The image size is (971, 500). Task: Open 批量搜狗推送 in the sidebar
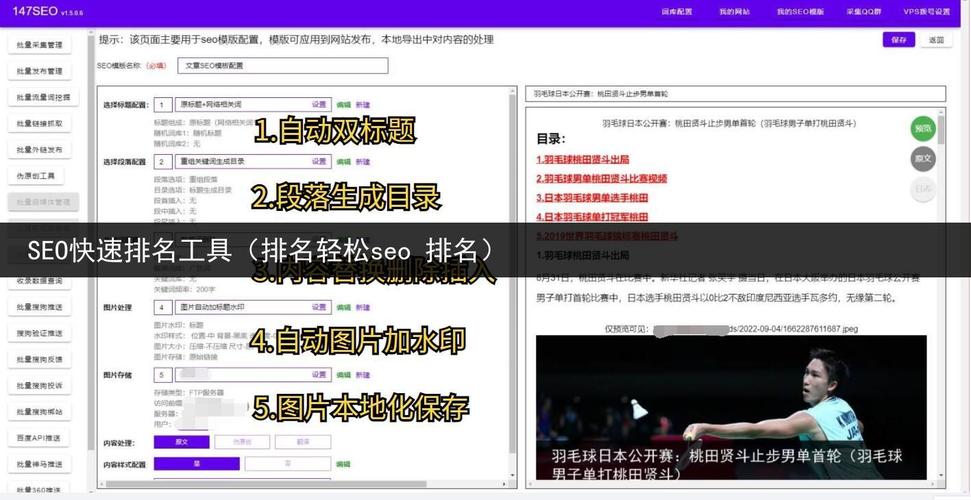click(39, 307)
